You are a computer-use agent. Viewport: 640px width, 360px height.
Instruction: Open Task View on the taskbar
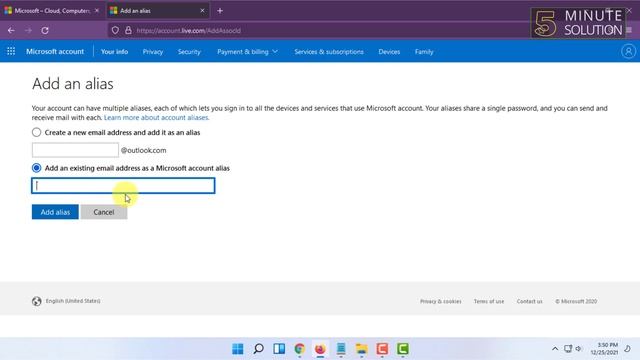(x=279, y=349)
